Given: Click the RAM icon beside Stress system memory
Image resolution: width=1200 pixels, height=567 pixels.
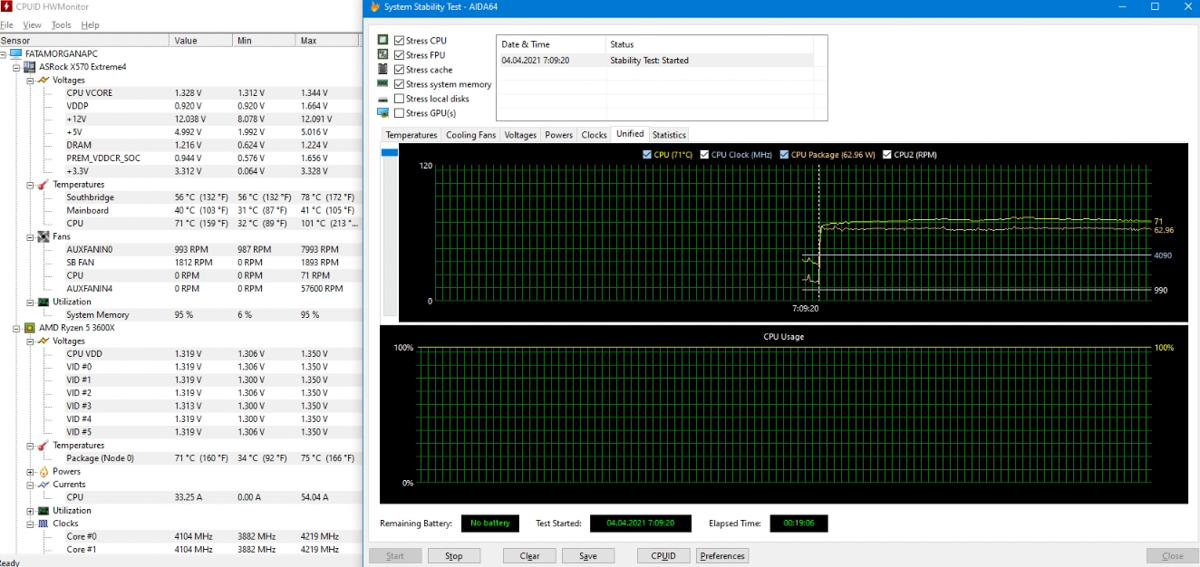Looking at the screenshot, I should tap(383, 84).
